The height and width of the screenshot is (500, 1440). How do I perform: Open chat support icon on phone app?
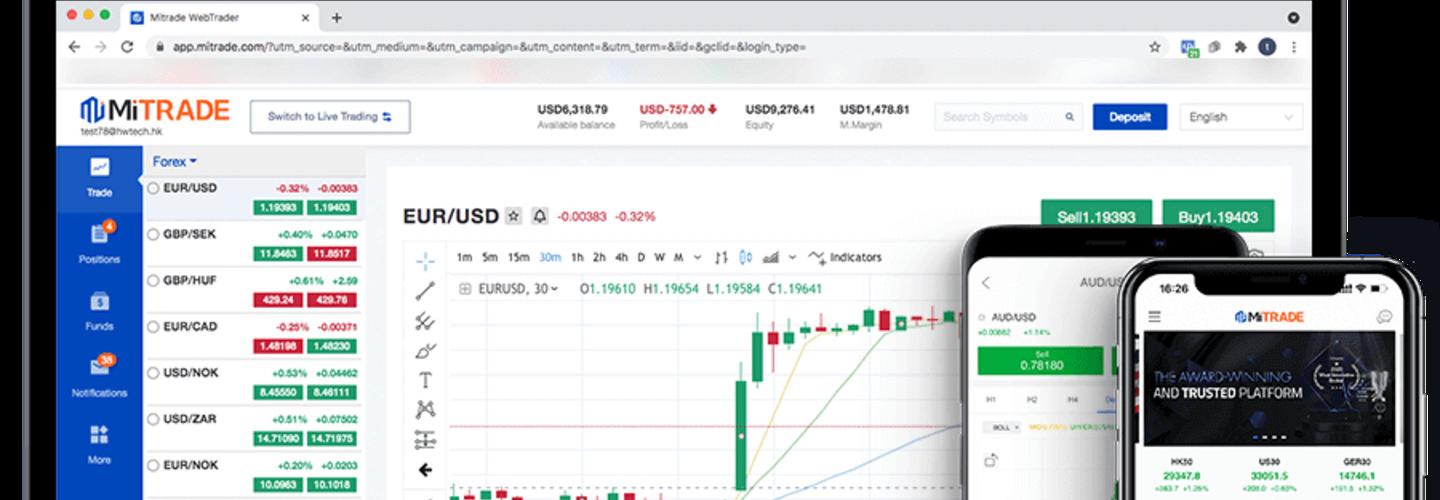point(1384,317)
